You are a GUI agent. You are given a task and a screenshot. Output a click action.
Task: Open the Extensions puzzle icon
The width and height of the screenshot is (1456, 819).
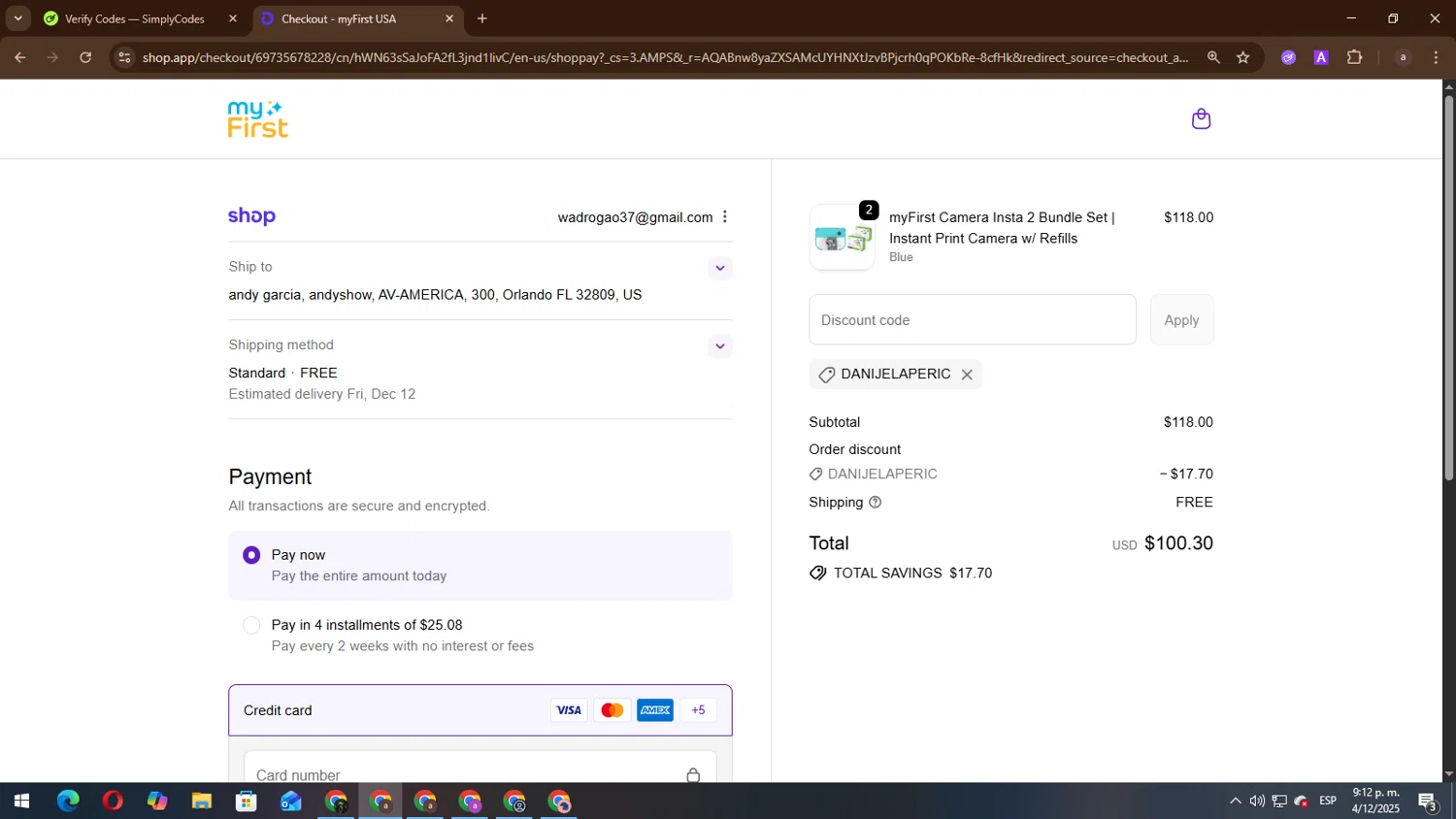1355,57
